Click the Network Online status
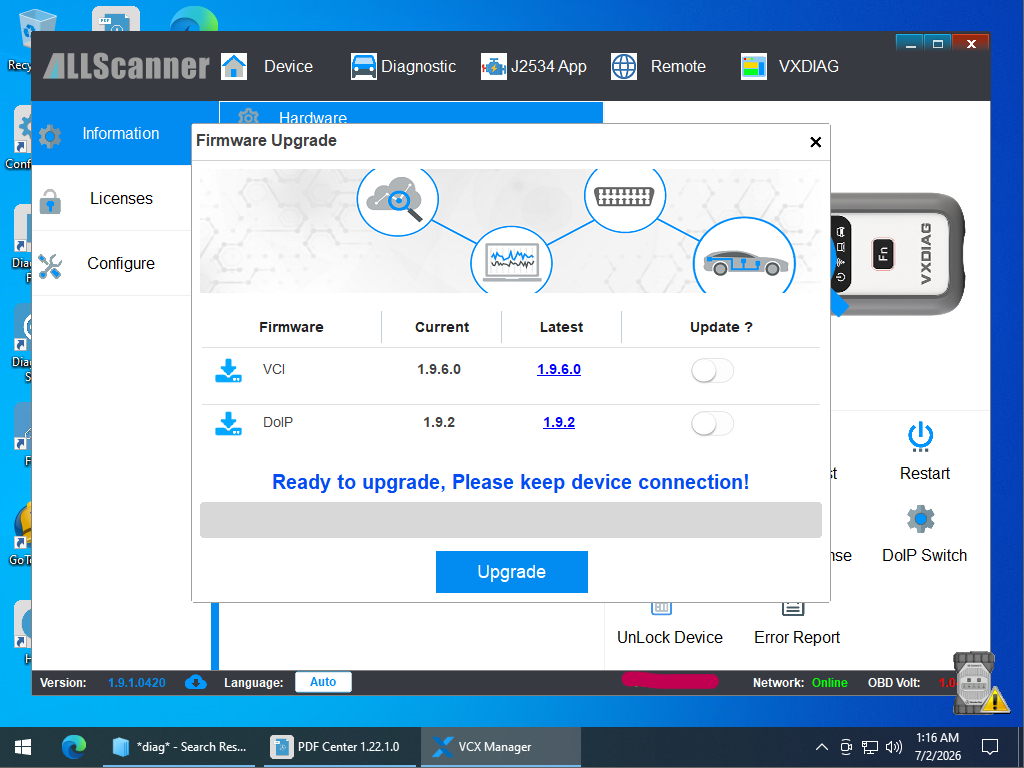 [x=829, y=682]
